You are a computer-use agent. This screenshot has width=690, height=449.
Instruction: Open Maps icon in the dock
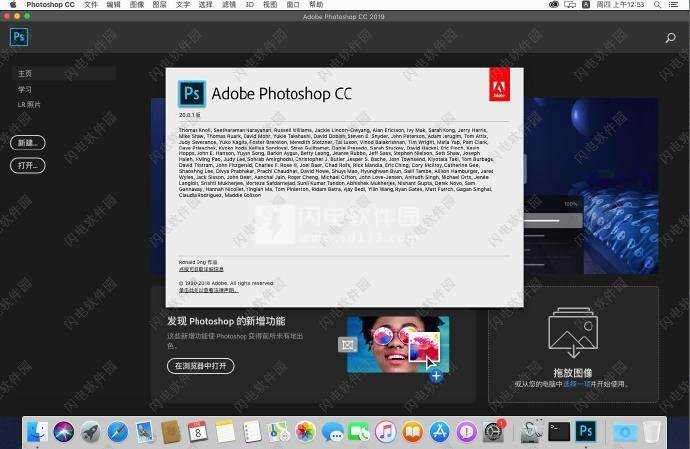click(x=279, y=432)
